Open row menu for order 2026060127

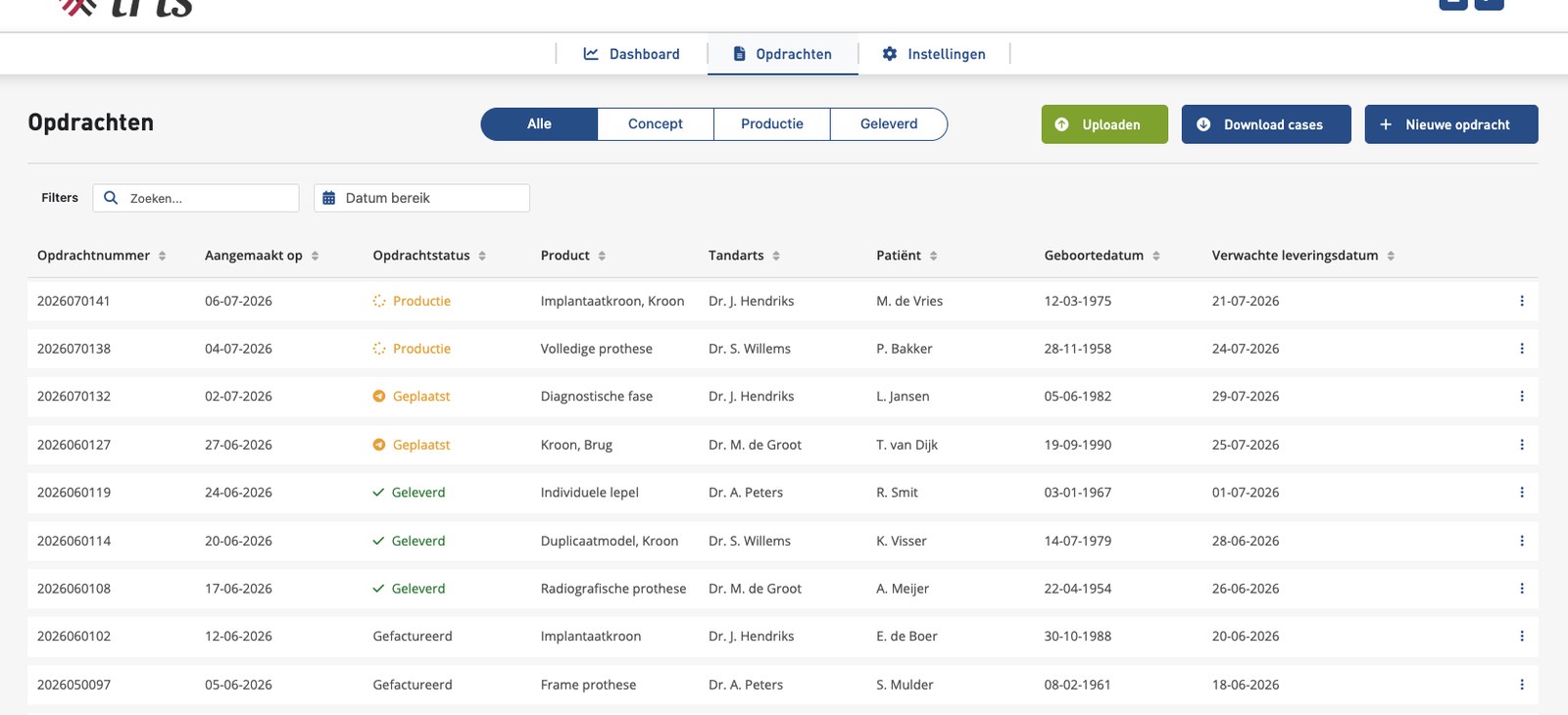pos(1522,445)
